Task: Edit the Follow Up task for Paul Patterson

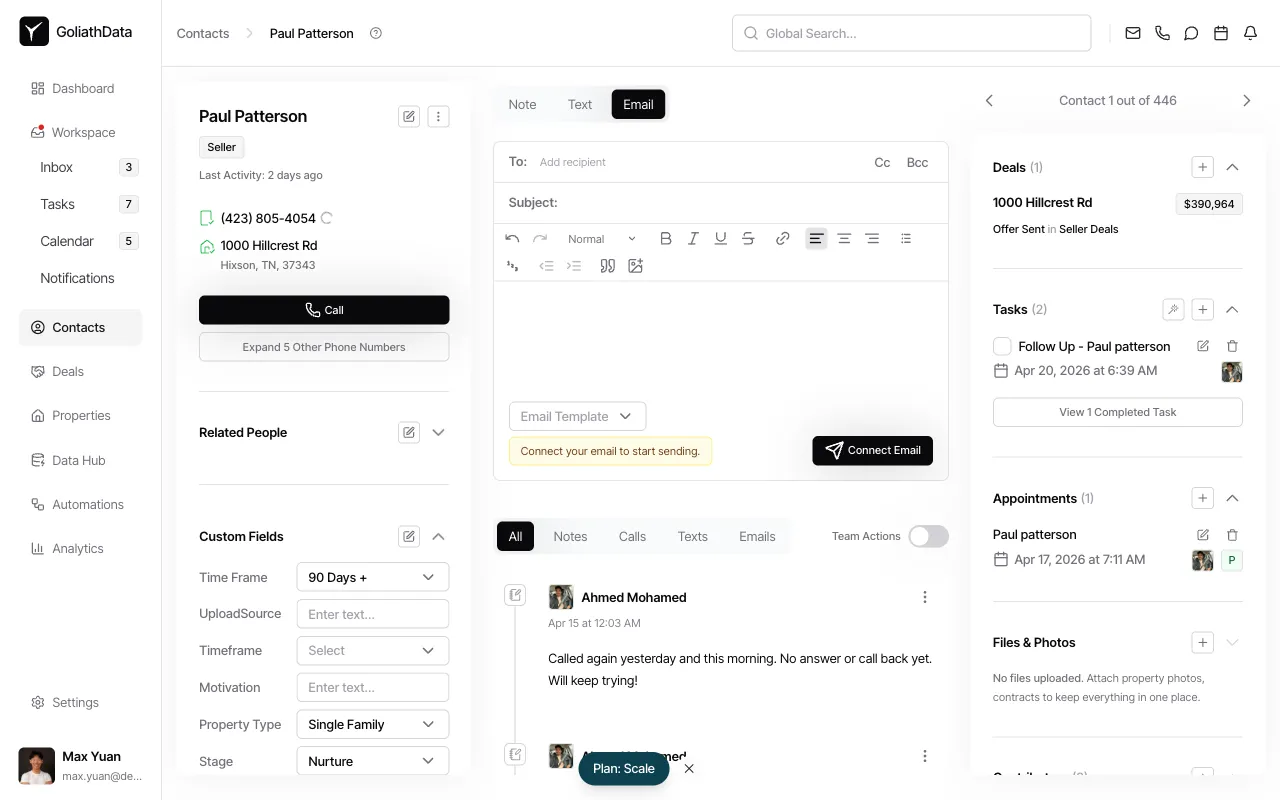Action: click(1203, 346)
